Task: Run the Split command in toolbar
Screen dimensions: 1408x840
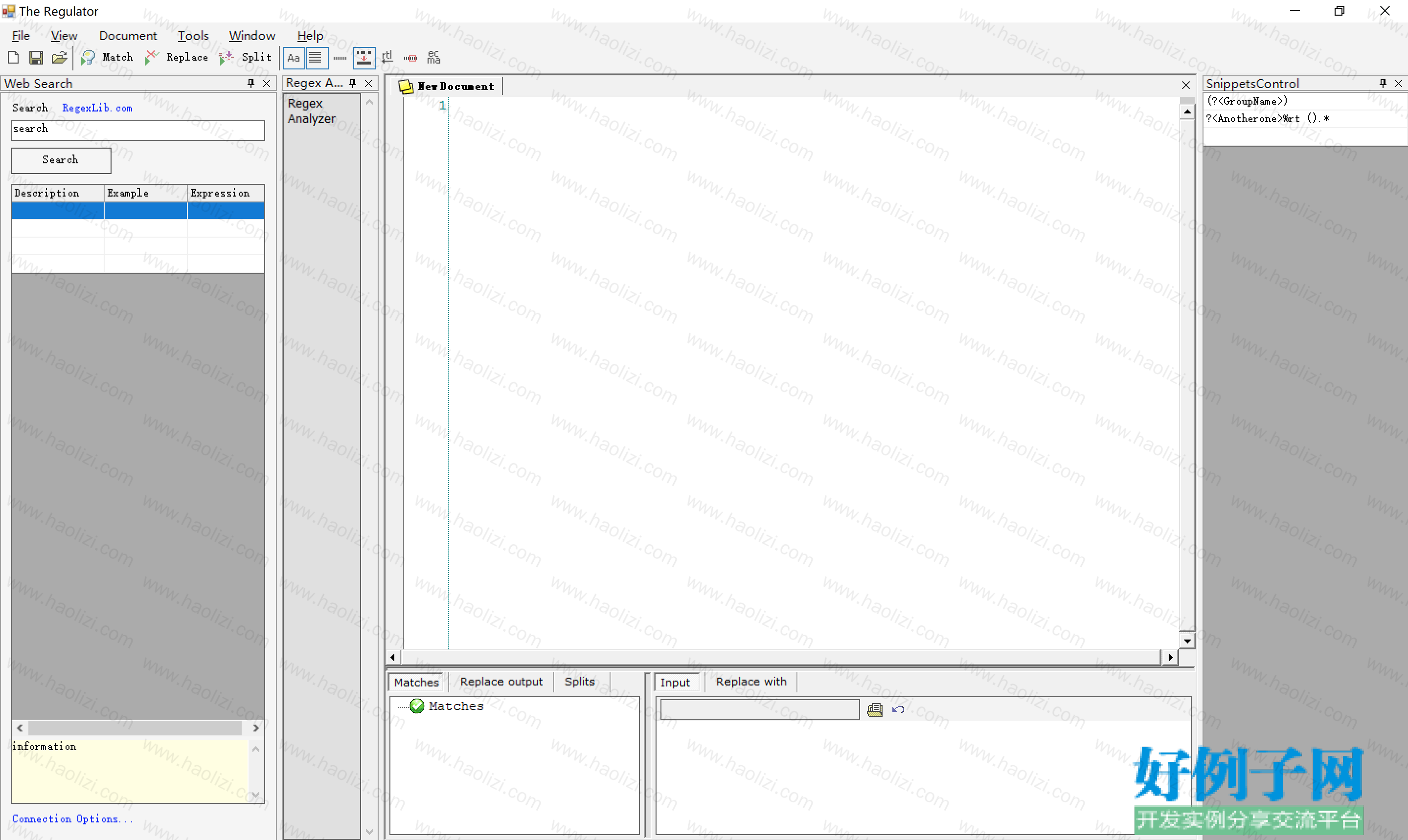Action: point(246,57)
